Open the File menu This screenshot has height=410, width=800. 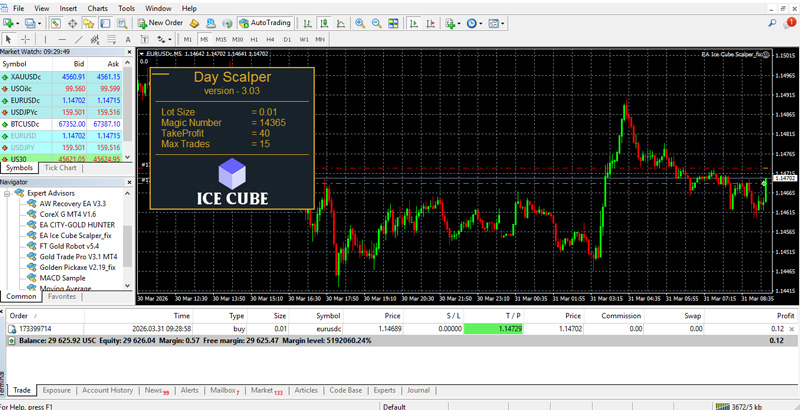click(x=18, y=8)
